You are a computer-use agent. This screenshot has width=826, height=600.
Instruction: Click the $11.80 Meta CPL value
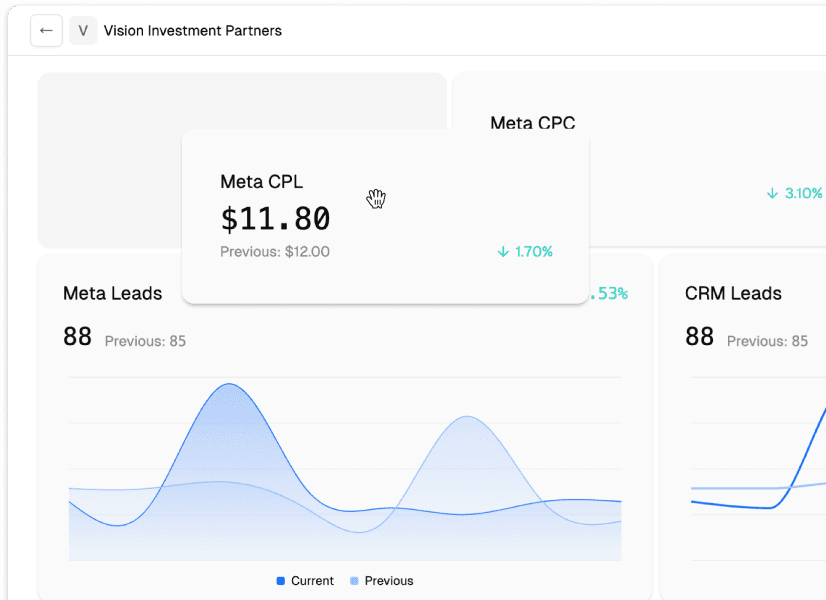[x=275, y=218]
